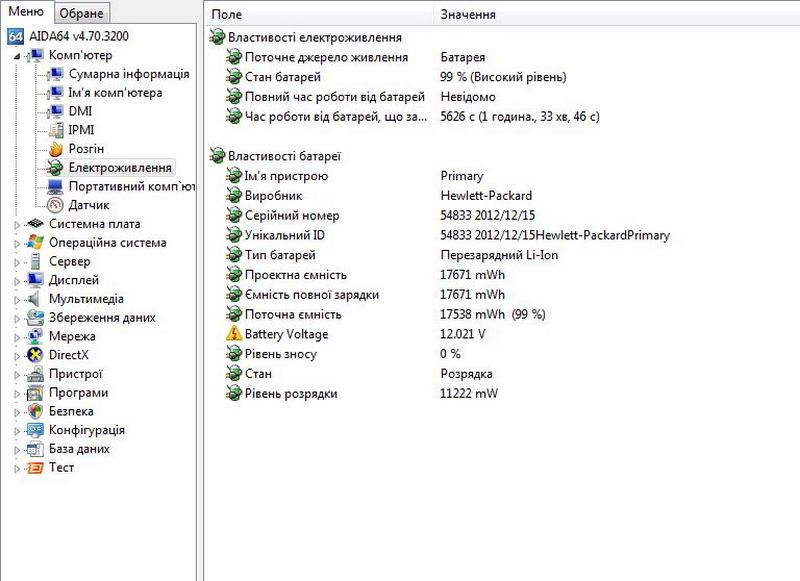The image size is (800, 581).
Task: Click the DirectX icon in tree
Action: (x=36, y=355)
